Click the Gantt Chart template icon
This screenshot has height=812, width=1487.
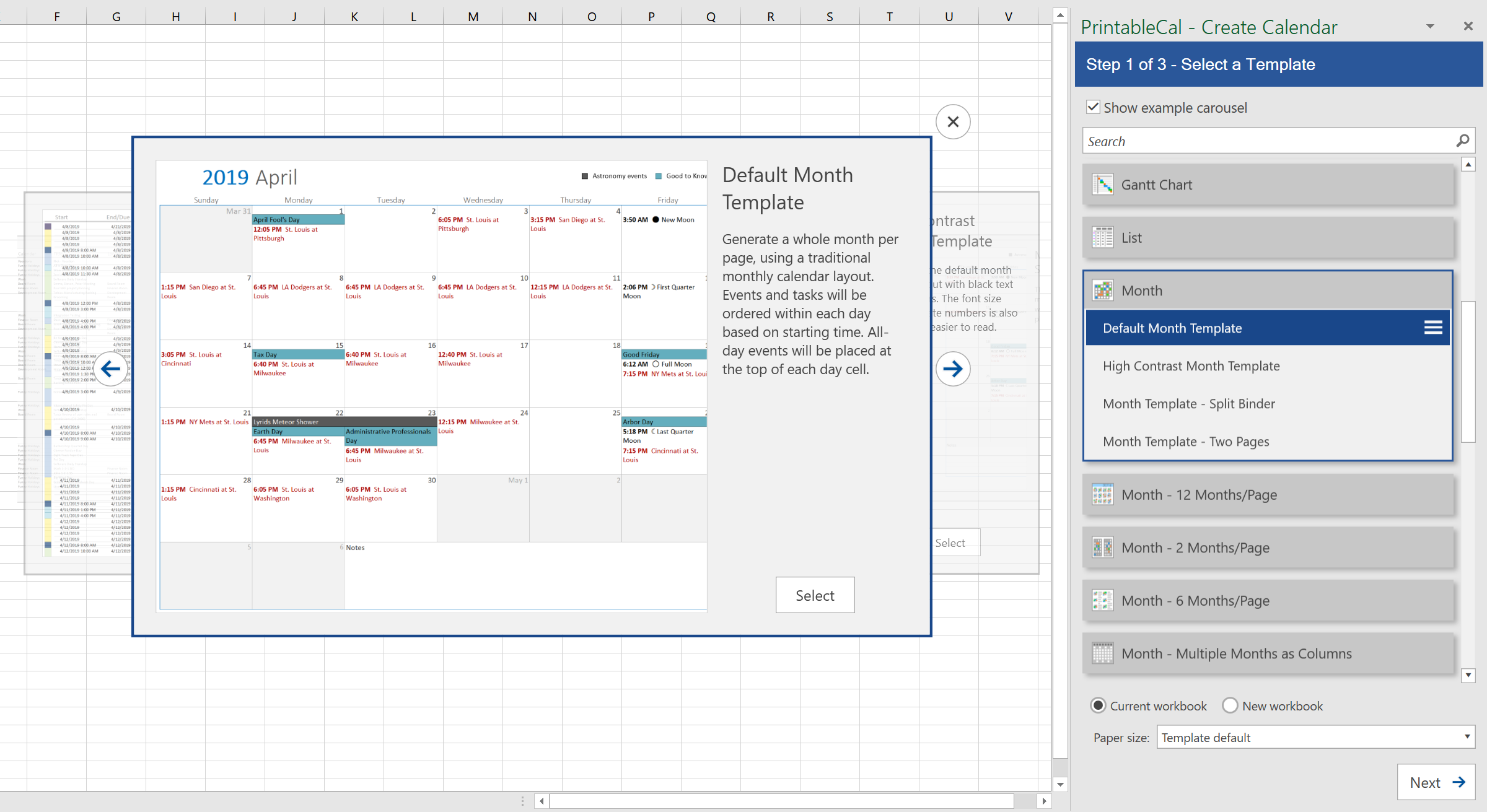click(x=1102, y=185)
